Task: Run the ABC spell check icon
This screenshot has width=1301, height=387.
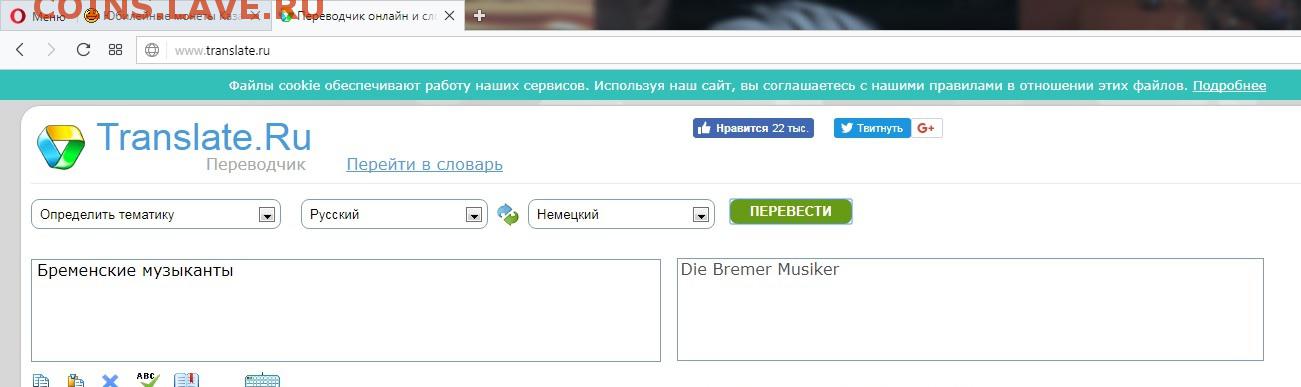Action: pos(147,379)
